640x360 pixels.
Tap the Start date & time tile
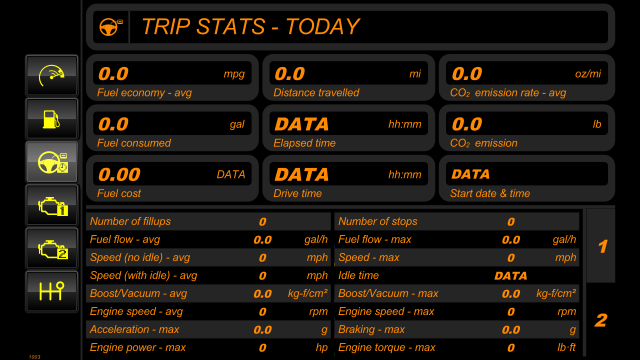click(527, 179)
